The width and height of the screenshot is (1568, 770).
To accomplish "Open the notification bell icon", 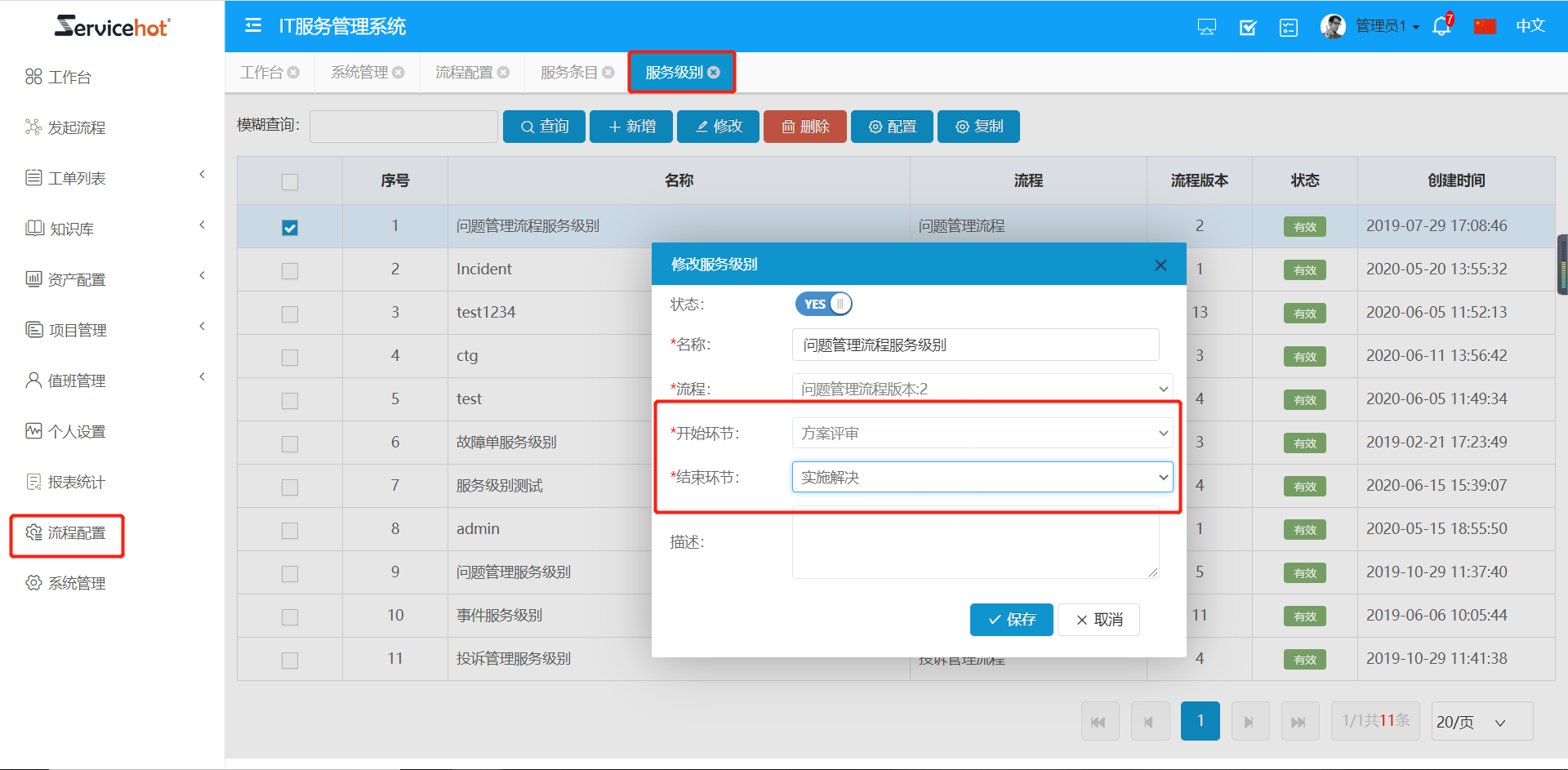I will [x=1441, y=27].
